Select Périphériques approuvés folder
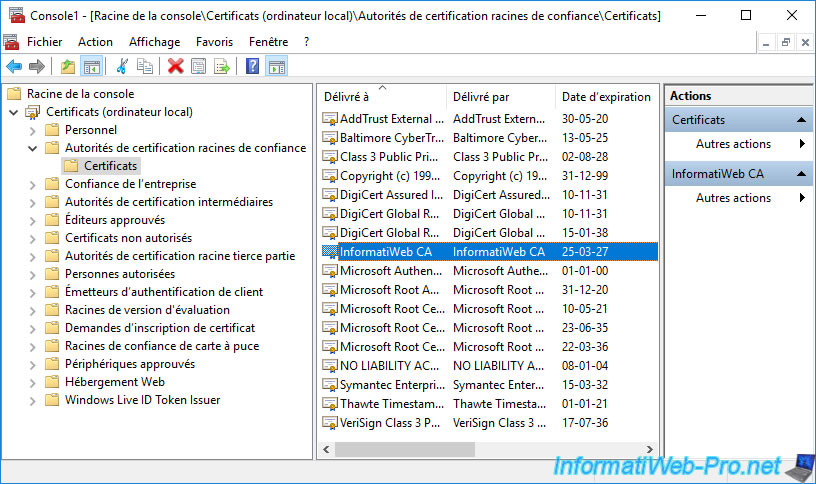816x484 pixels. 130,364
